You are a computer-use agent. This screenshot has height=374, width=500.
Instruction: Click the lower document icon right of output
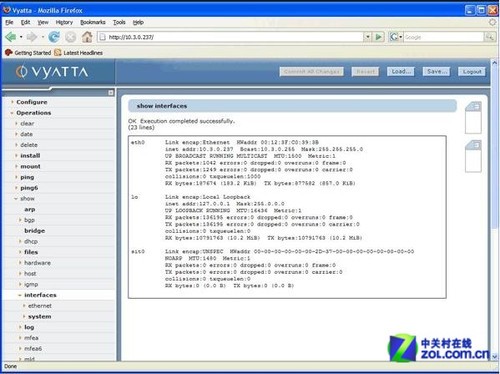click(x=473, y=156)
